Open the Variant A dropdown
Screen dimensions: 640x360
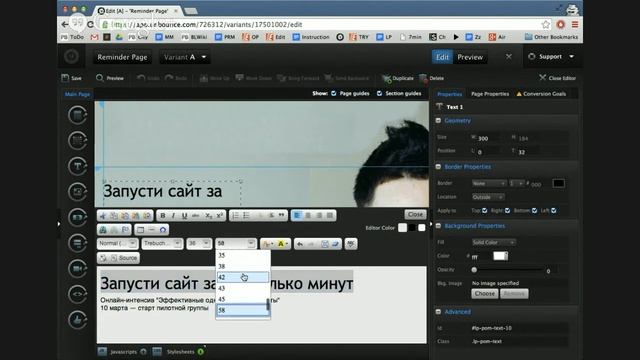tap(185, 57)
